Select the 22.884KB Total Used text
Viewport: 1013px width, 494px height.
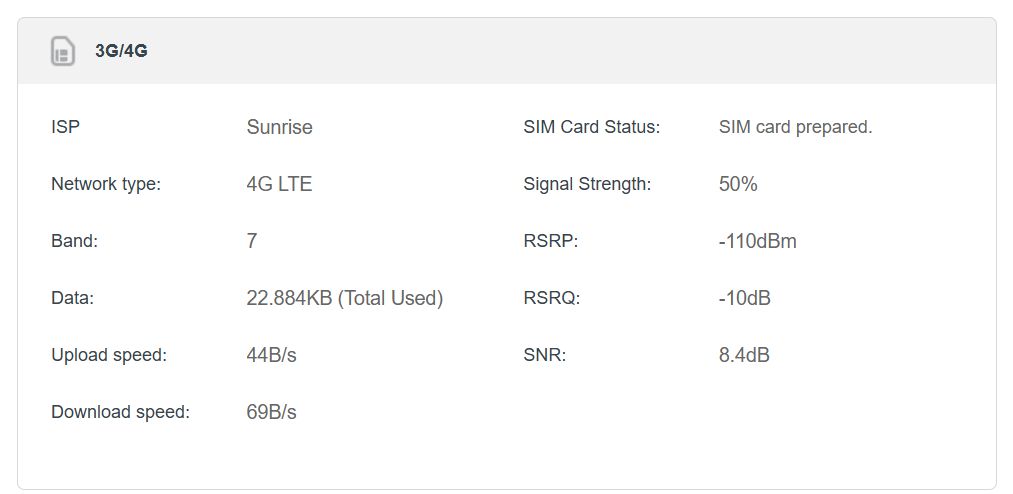pos(344,298)
